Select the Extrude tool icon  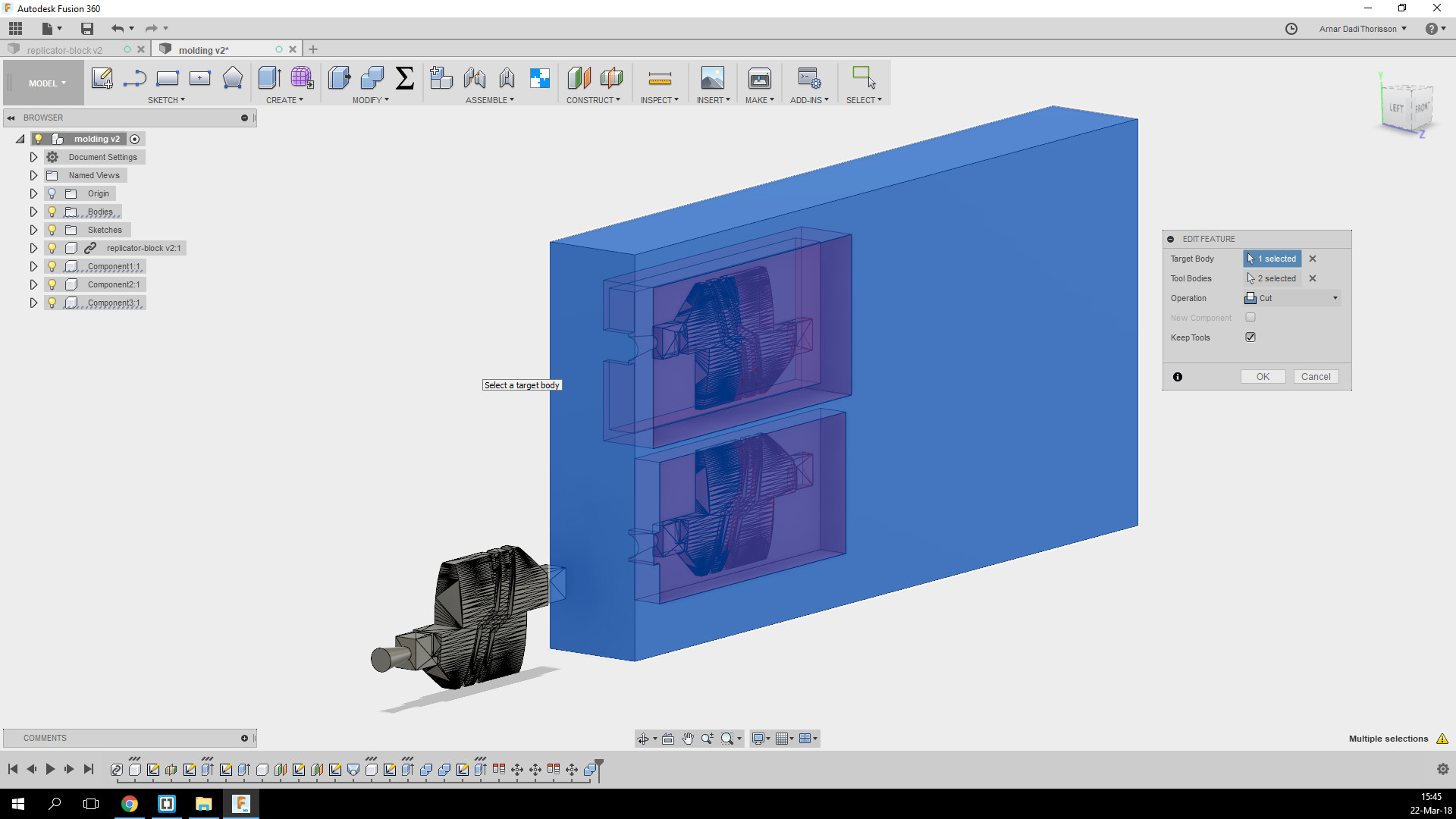pyautogui.click(x=269, y=78)
